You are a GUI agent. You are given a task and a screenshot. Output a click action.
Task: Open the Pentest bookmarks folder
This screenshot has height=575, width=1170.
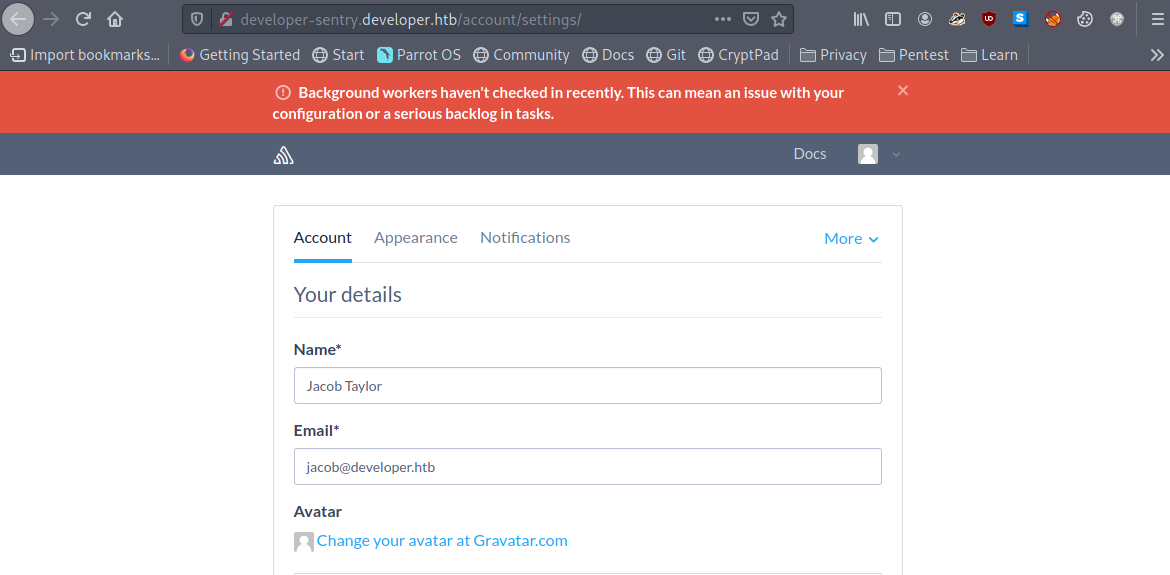coord(914,55)
